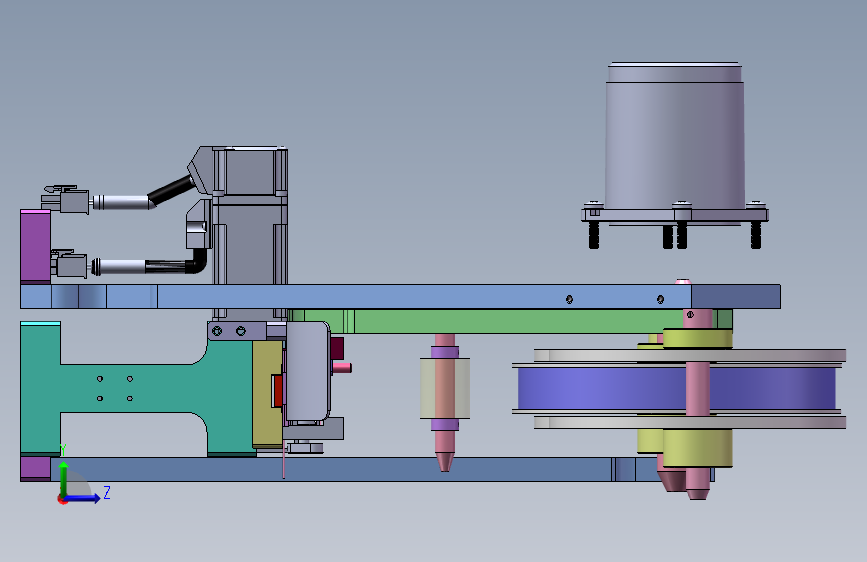Select the purple block at bottom-left corner

(35, 469)
